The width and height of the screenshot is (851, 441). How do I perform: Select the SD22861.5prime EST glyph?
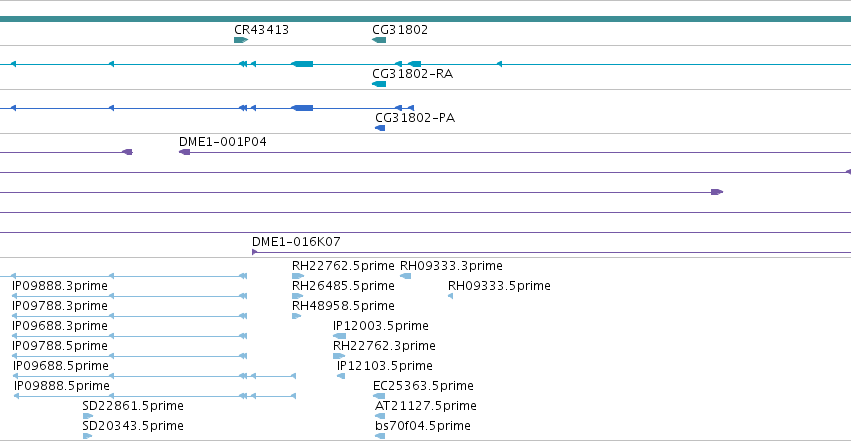pos(87,417)
